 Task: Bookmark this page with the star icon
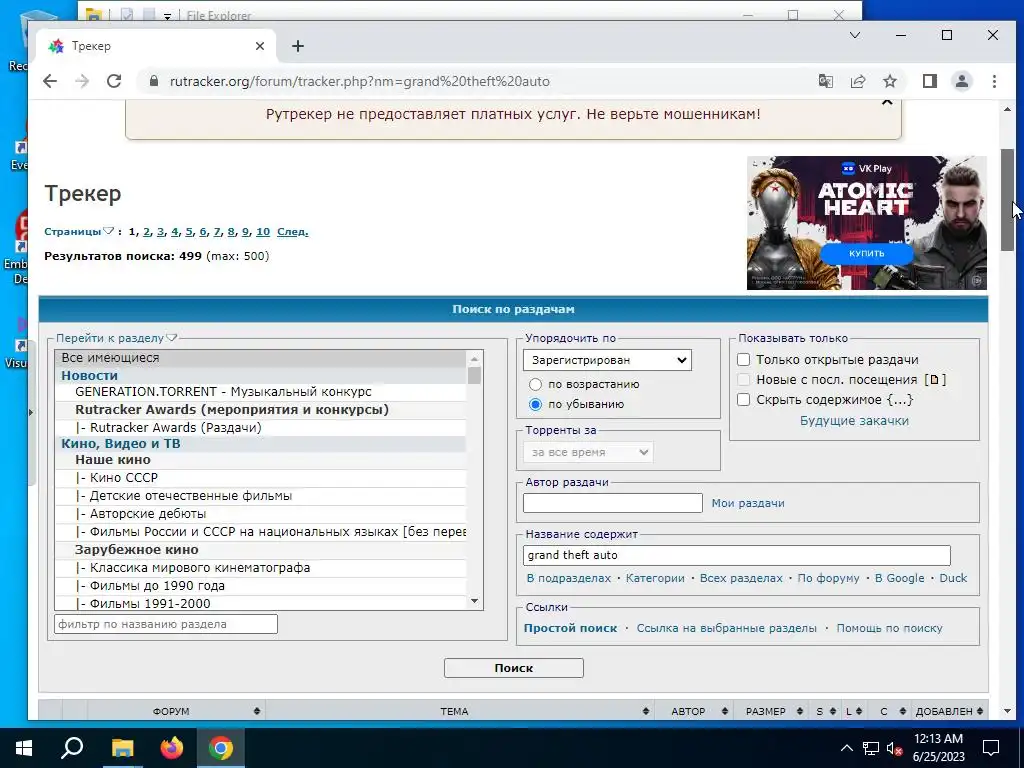coord(889,81)
